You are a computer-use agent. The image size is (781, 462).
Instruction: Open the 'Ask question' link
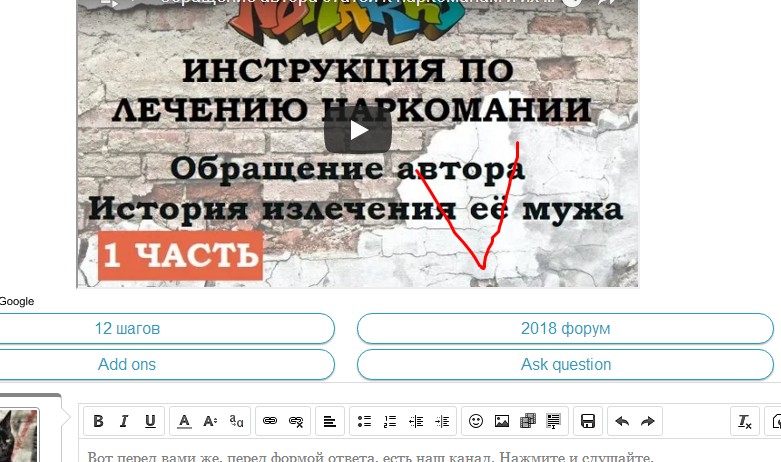(565, 364)
